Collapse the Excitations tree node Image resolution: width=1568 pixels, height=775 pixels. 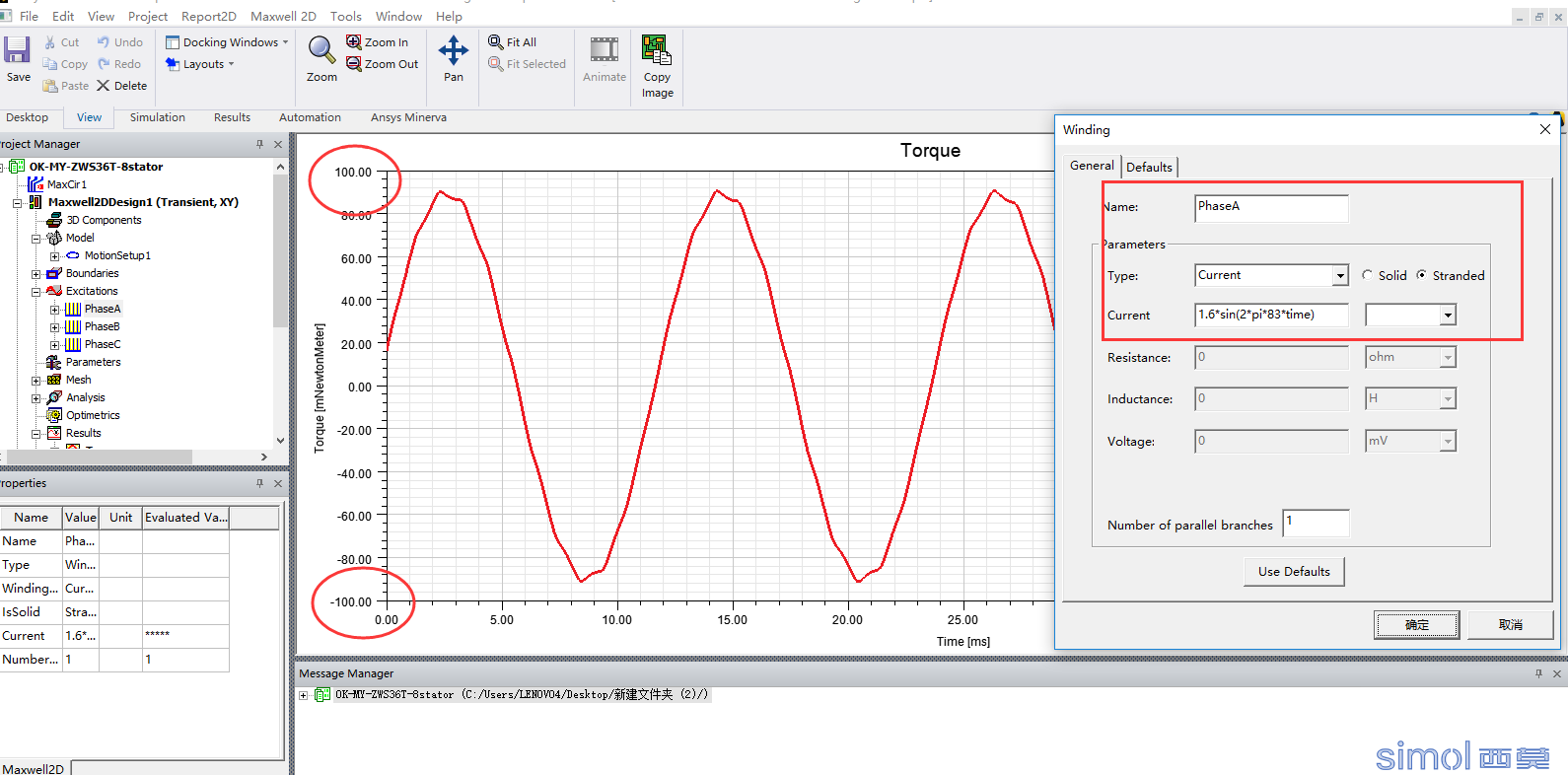(36, 292)
